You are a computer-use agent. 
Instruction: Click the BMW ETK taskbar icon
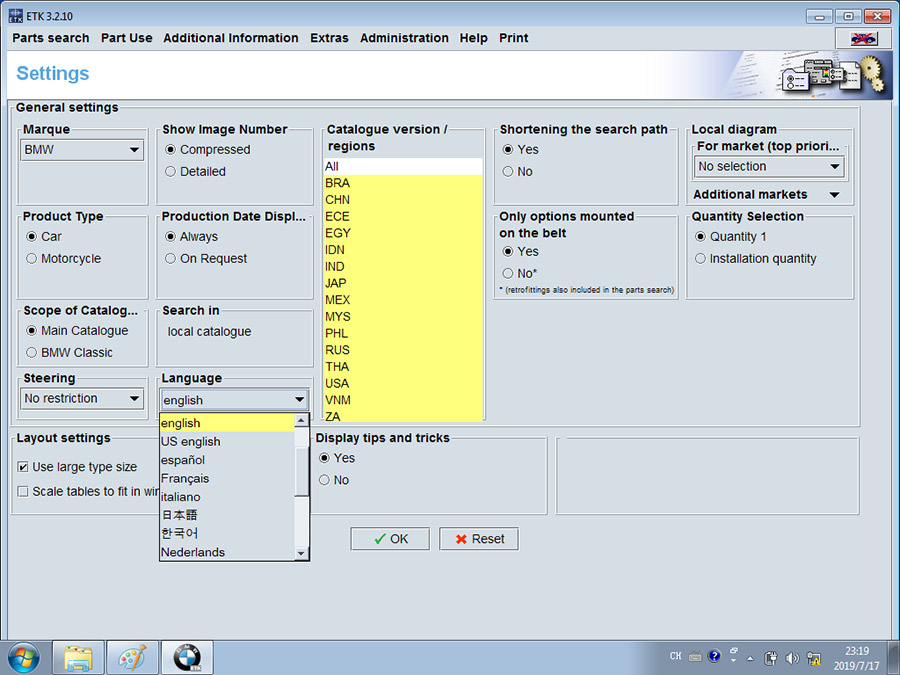pyautogui.click(x=187, y=658)
